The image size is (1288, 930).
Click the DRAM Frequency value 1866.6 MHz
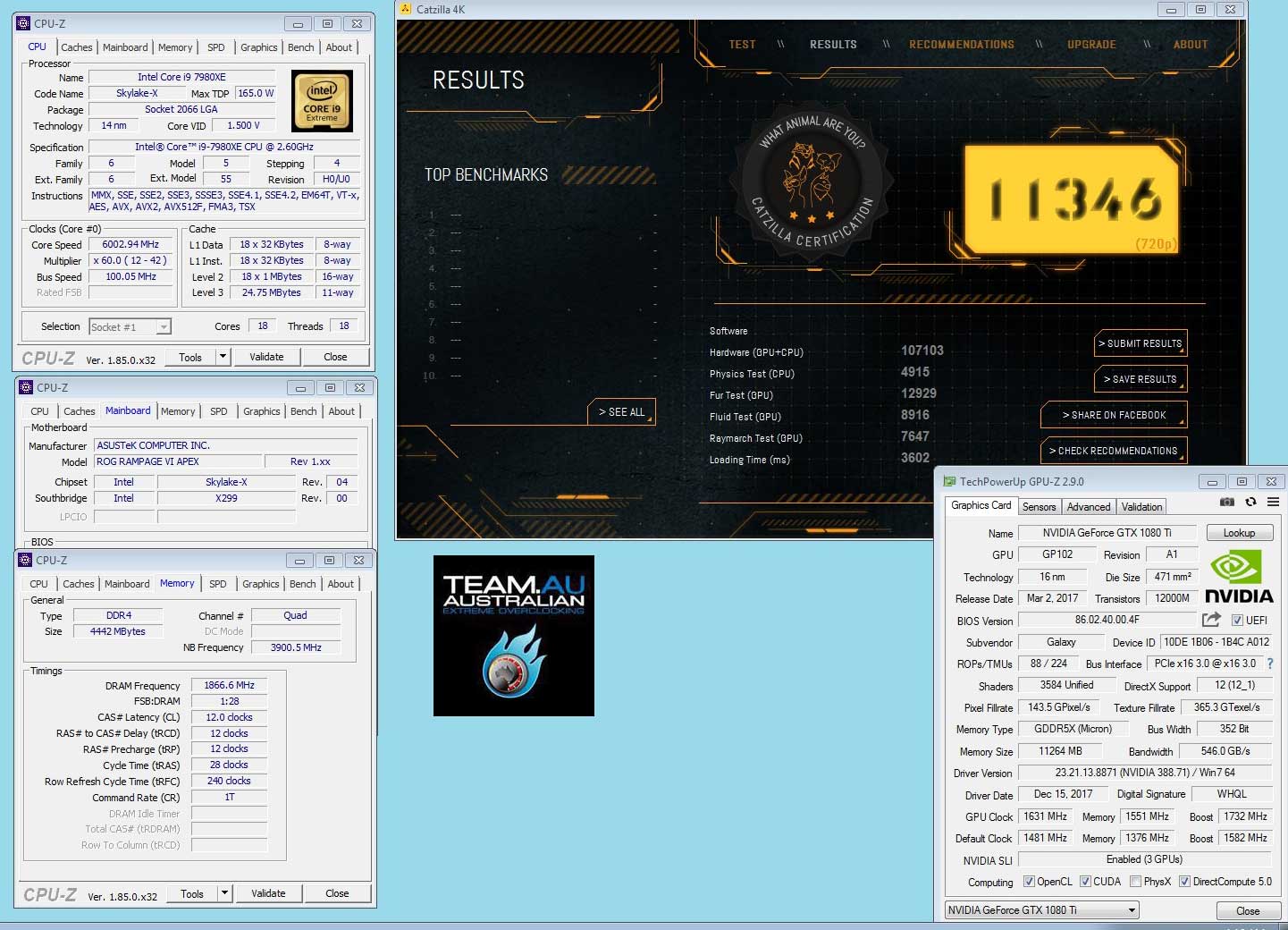230,686
